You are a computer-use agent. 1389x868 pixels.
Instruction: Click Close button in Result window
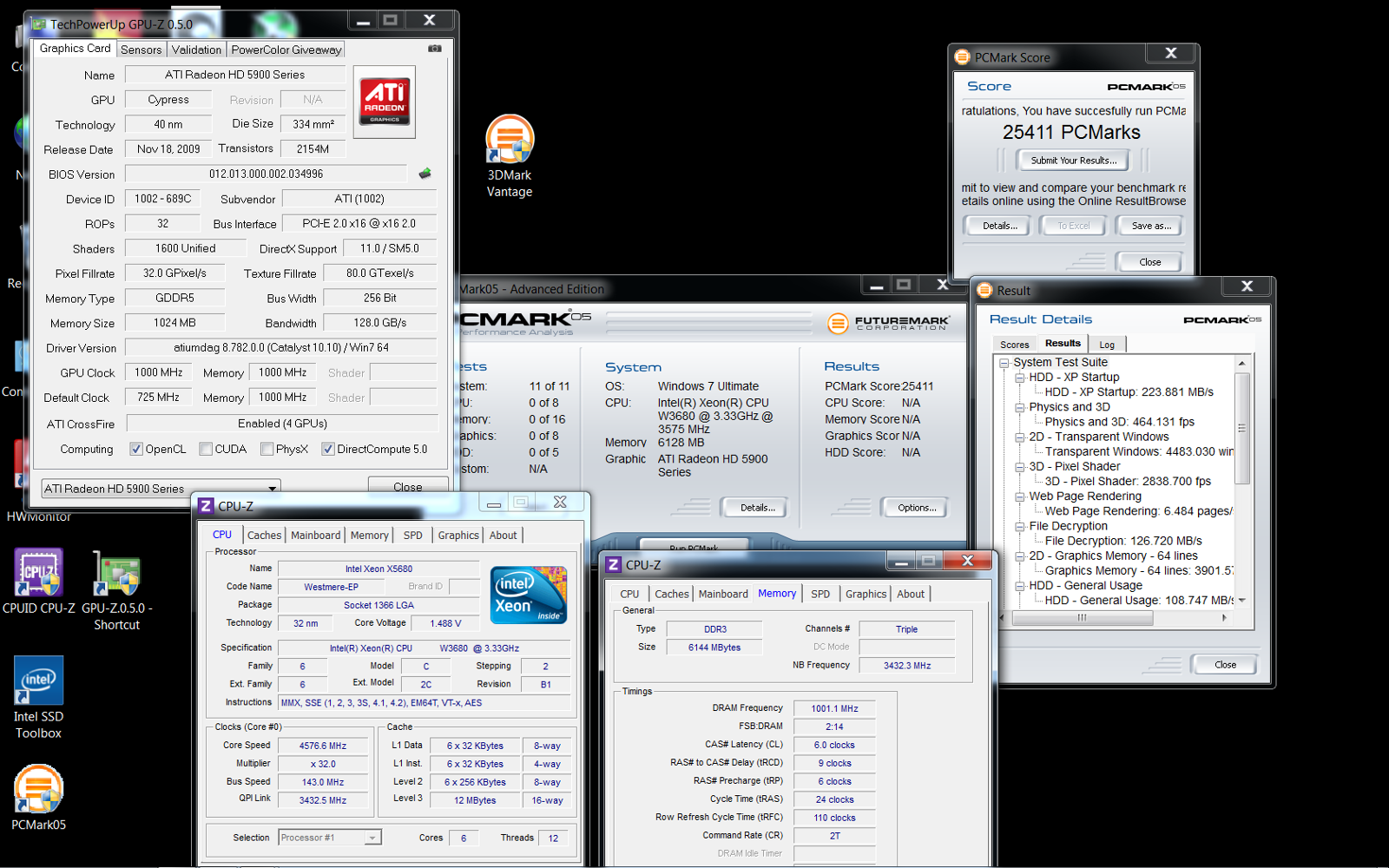tap(1225, 664)
